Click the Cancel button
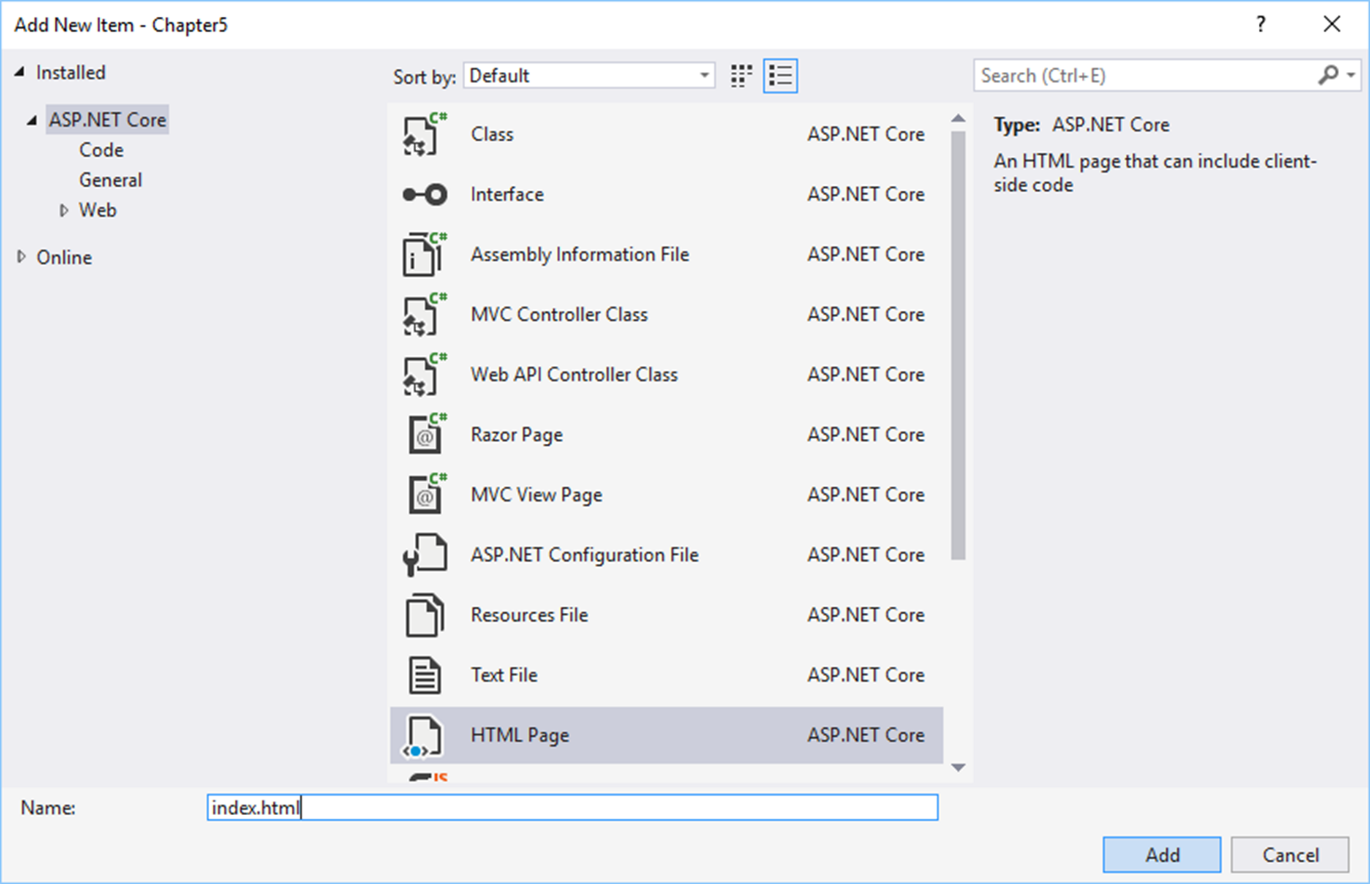Viewport: 1370px width, 884px height. point(1290,855)
